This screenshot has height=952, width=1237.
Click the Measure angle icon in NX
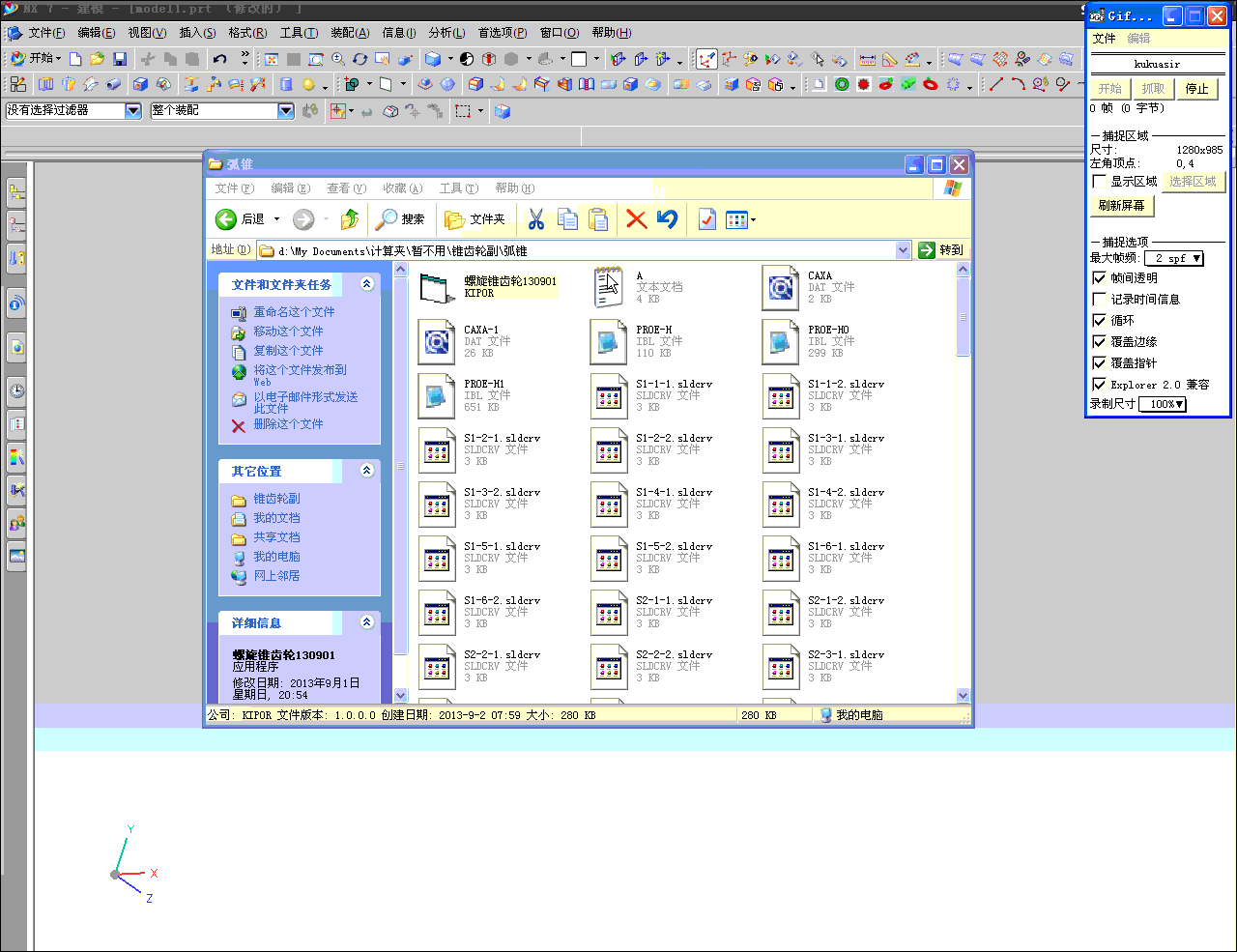tap(889, 60)
